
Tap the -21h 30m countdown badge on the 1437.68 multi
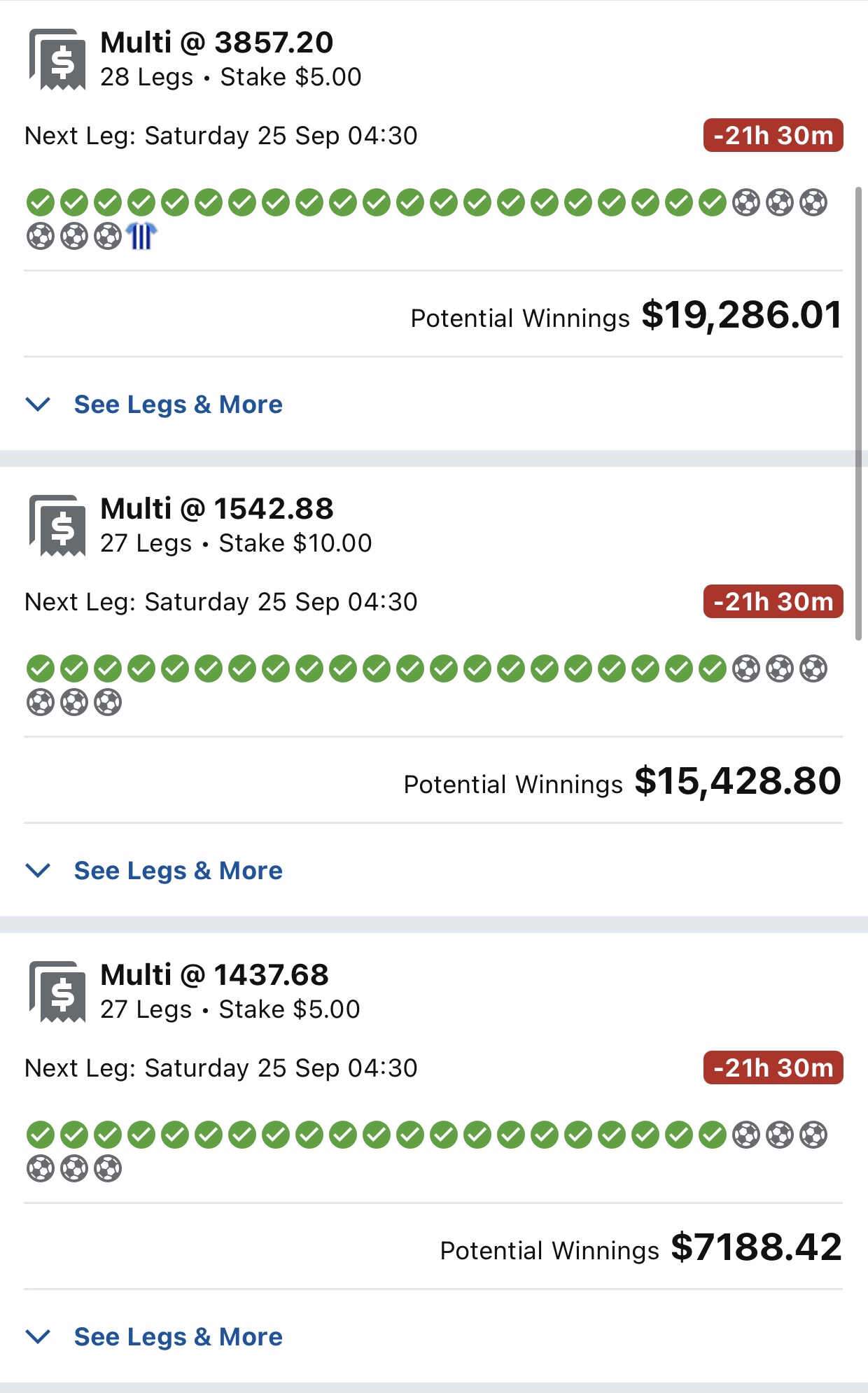pos(773,1067)
